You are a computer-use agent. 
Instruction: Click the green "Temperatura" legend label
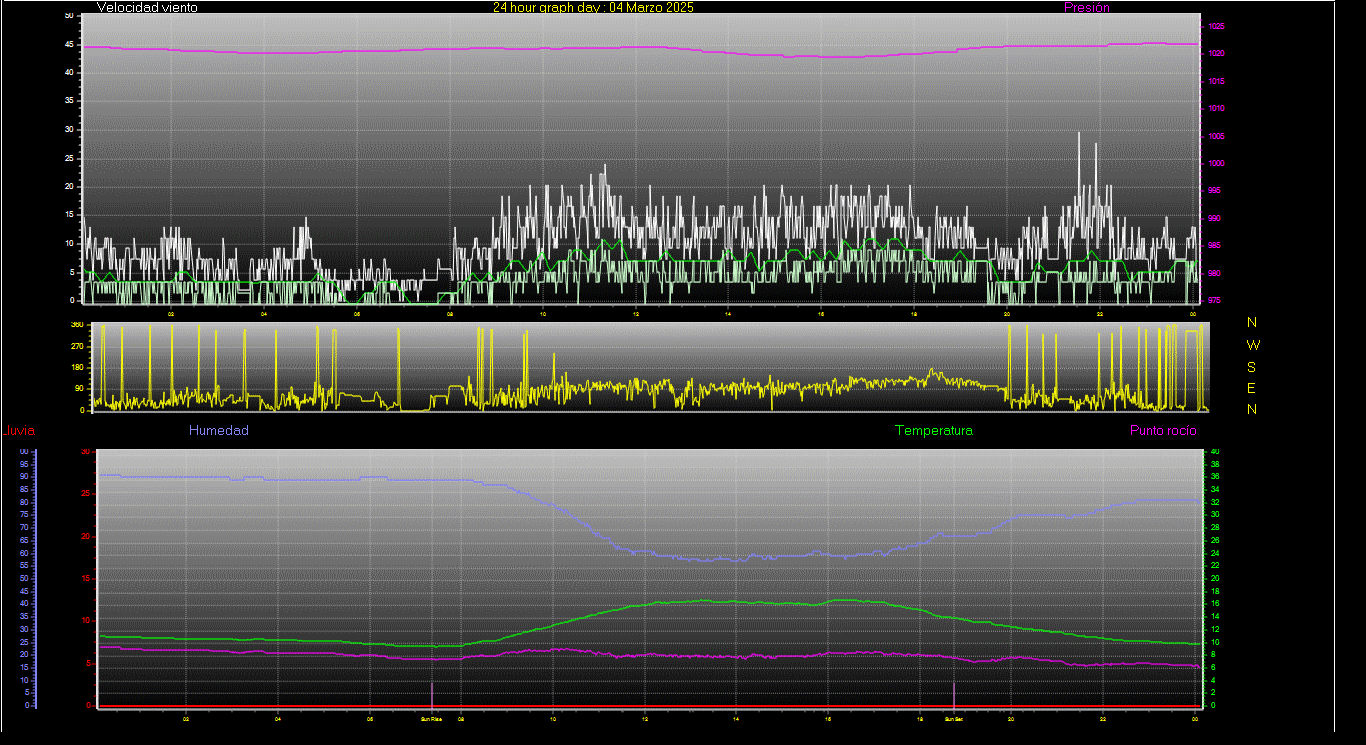pyautogui.click(x=933, y=431)
